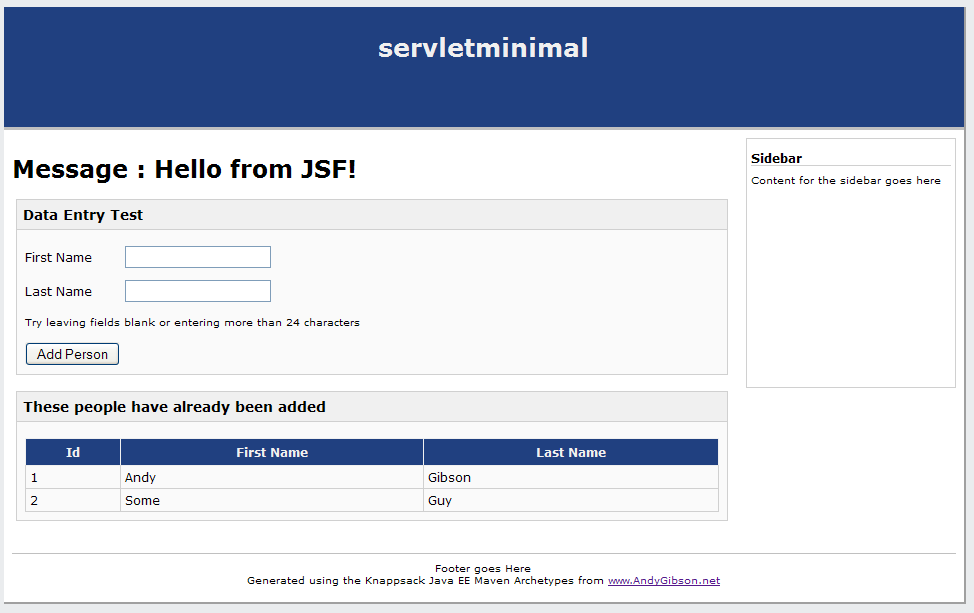Click 'These people have already been added' header
The image size is (974, 613).
(371, 407)
